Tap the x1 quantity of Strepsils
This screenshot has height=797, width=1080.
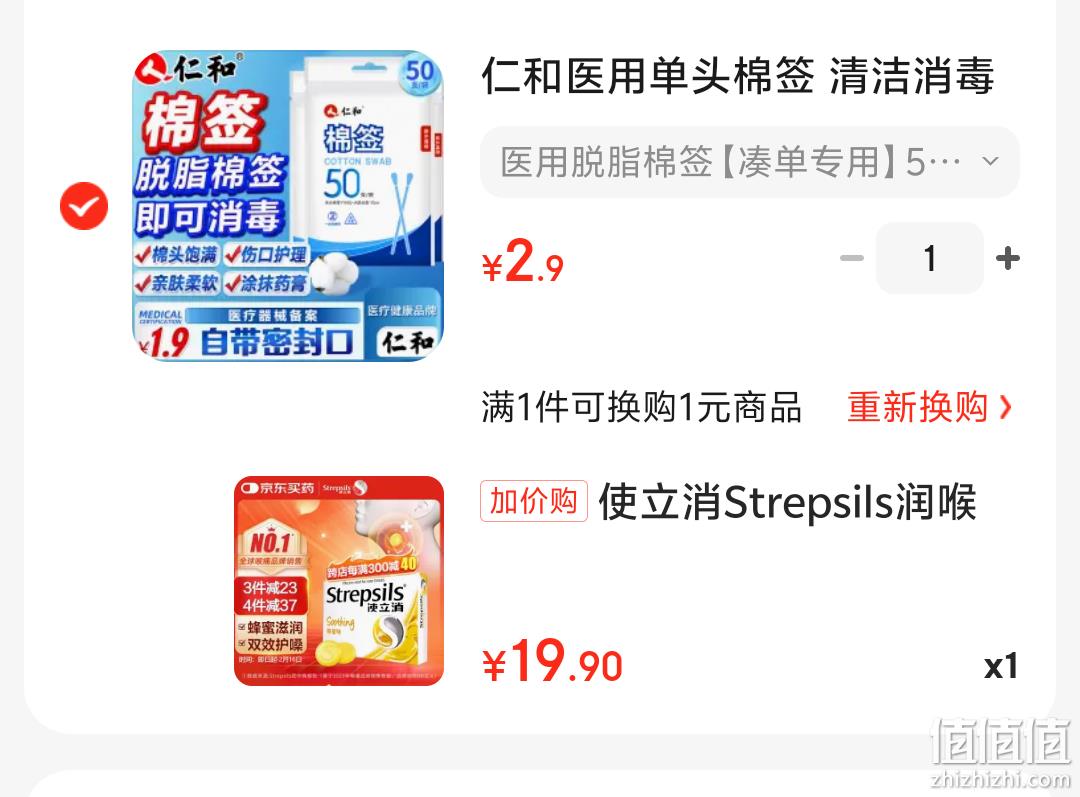pos(1001,666)
